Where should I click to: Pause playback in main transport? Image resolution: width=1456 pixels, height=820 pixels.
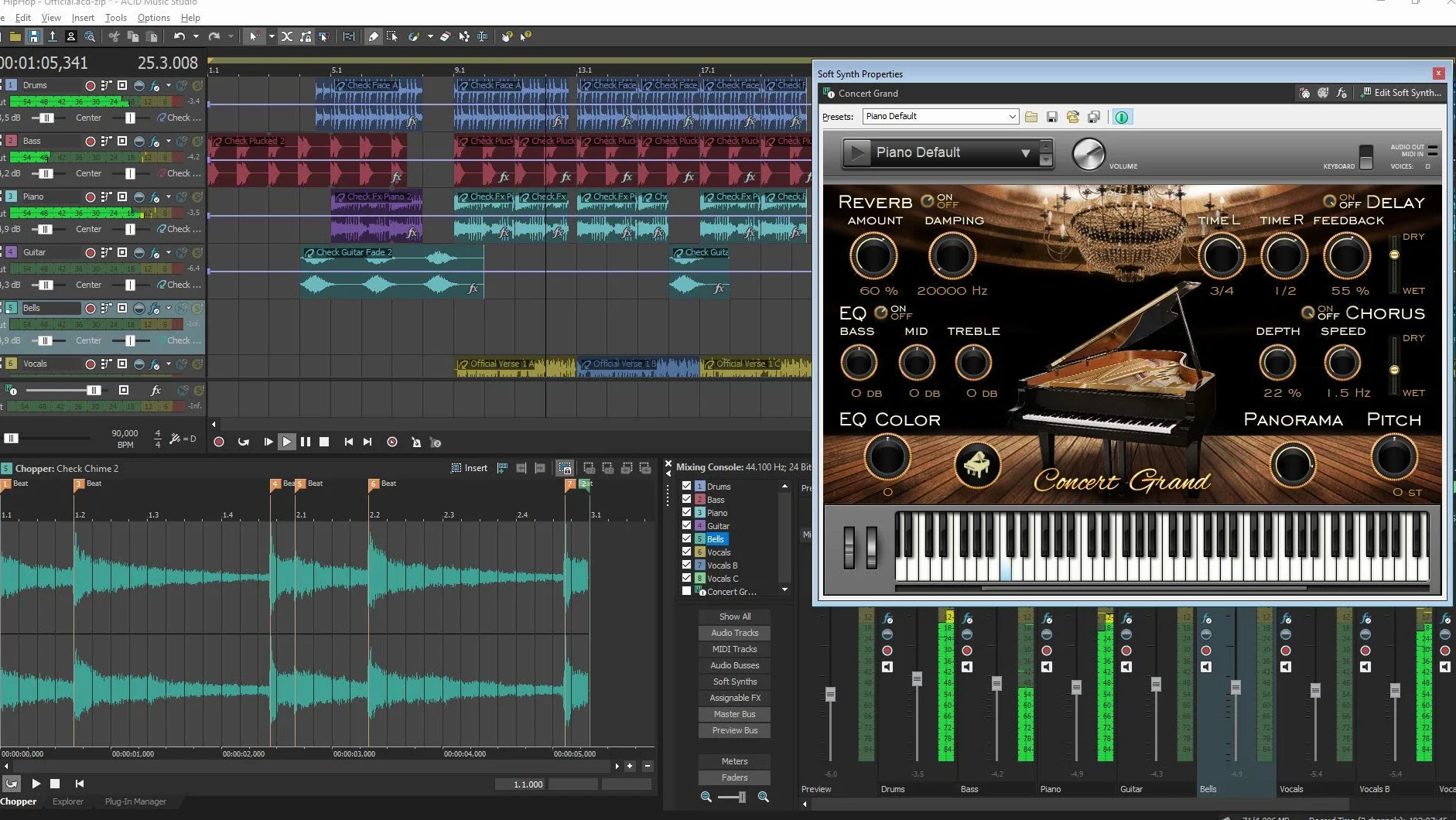click(306, 442)
